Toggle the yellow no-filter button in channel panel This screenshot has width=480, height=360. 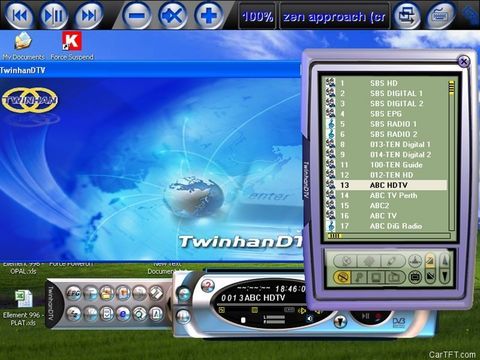pyautogui.click(x=342, y=277)
